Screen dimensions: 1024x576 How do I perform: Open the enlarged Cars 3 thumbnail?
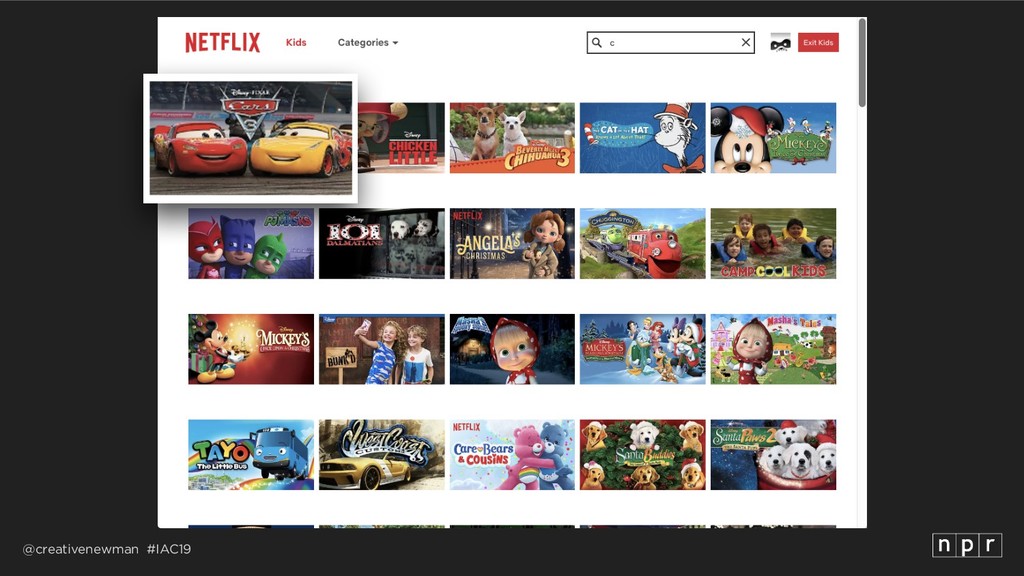point(251,138)
